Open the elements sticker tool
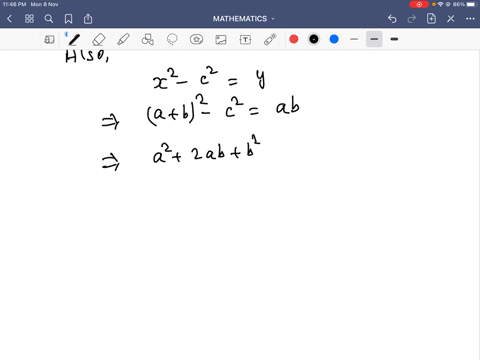This screenshot has height=360, width=480. [x=196, y=40]
